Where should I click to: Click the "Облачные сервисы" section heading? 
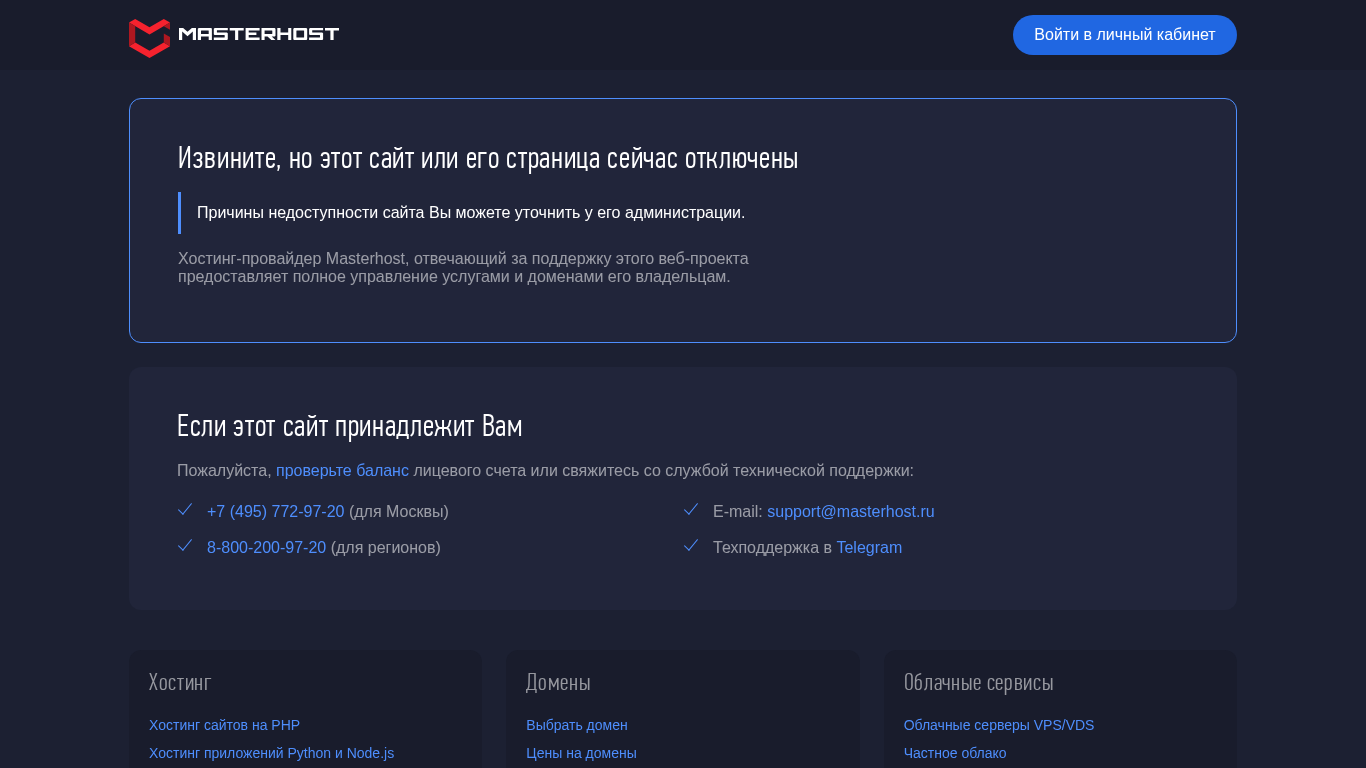click(x=979, y=682)
